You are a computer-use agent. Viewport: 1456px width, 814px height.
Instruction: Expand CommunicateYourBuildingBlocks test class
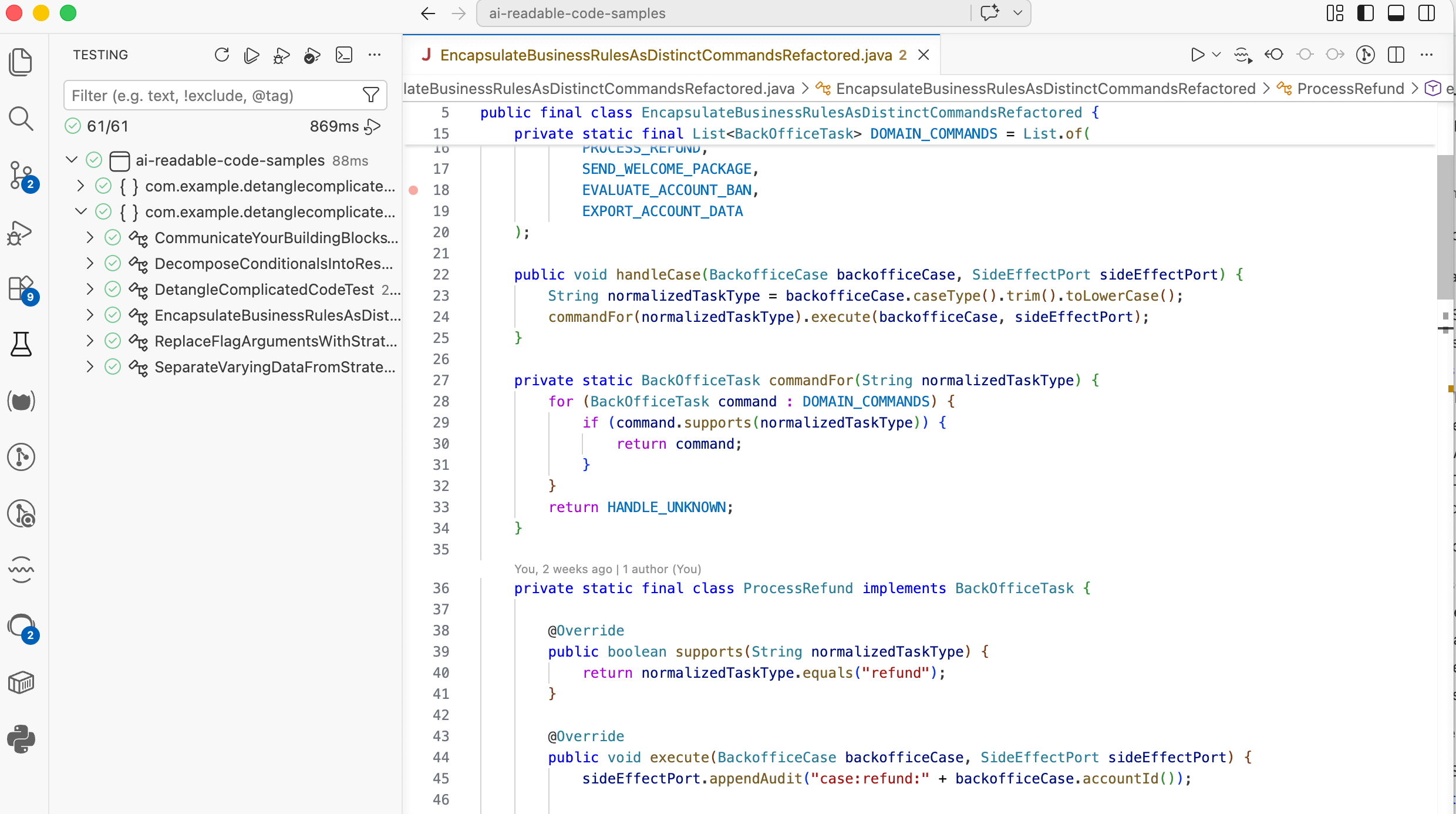[x=90, y=238]
